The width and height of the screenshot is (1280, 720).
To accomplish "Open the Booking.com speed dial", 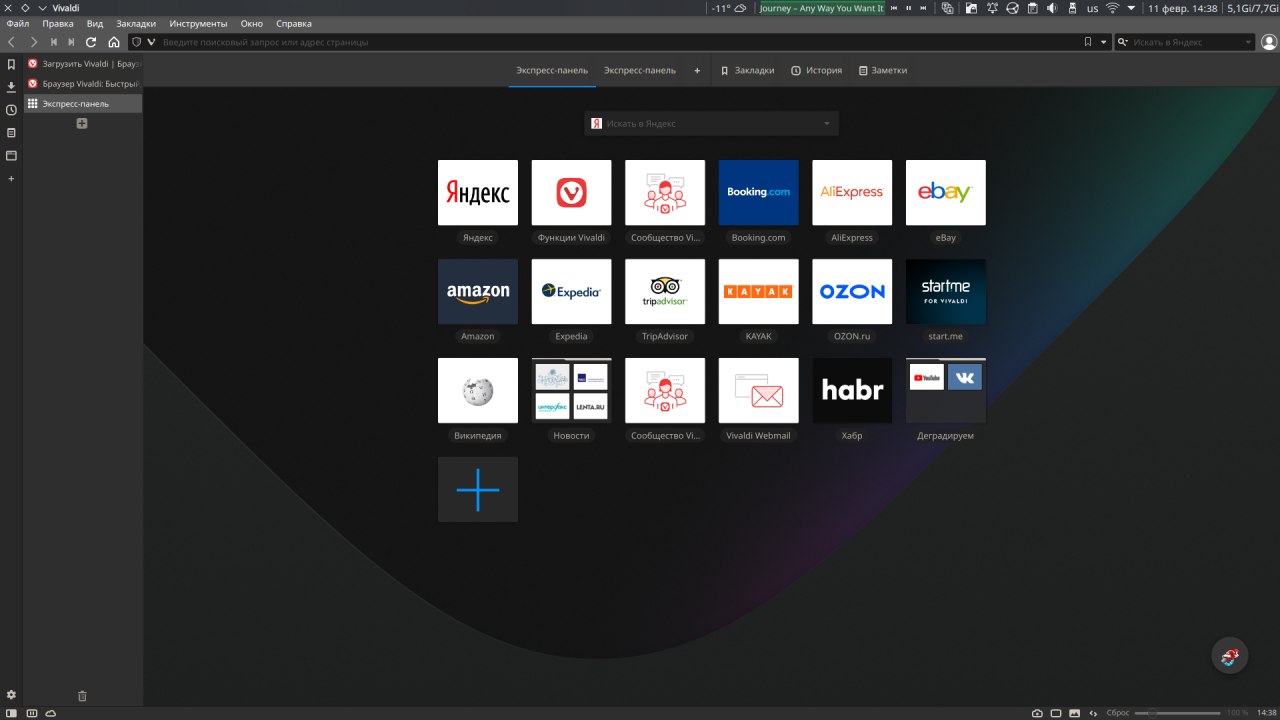I will pos(758,193).
